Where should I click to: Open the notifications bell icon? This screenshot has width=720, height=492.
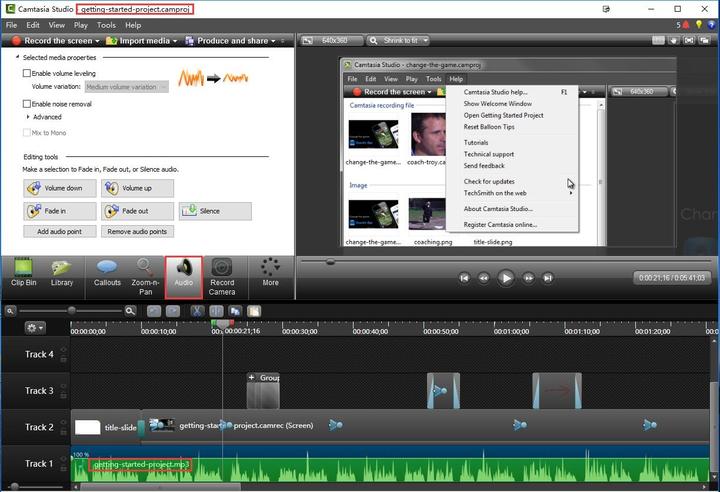pos(686,25)
